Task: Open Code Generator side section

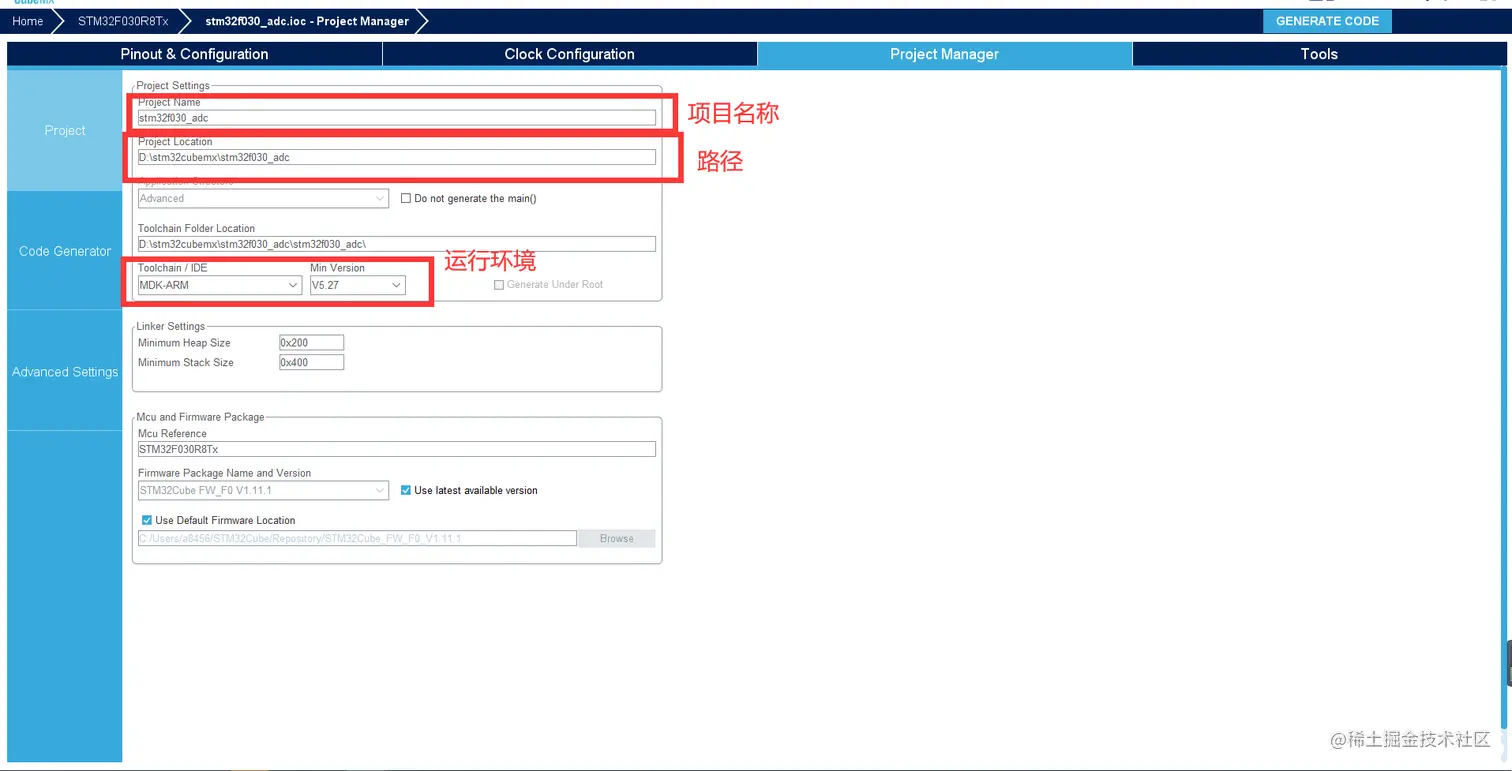Action: (x=65, y=251)
